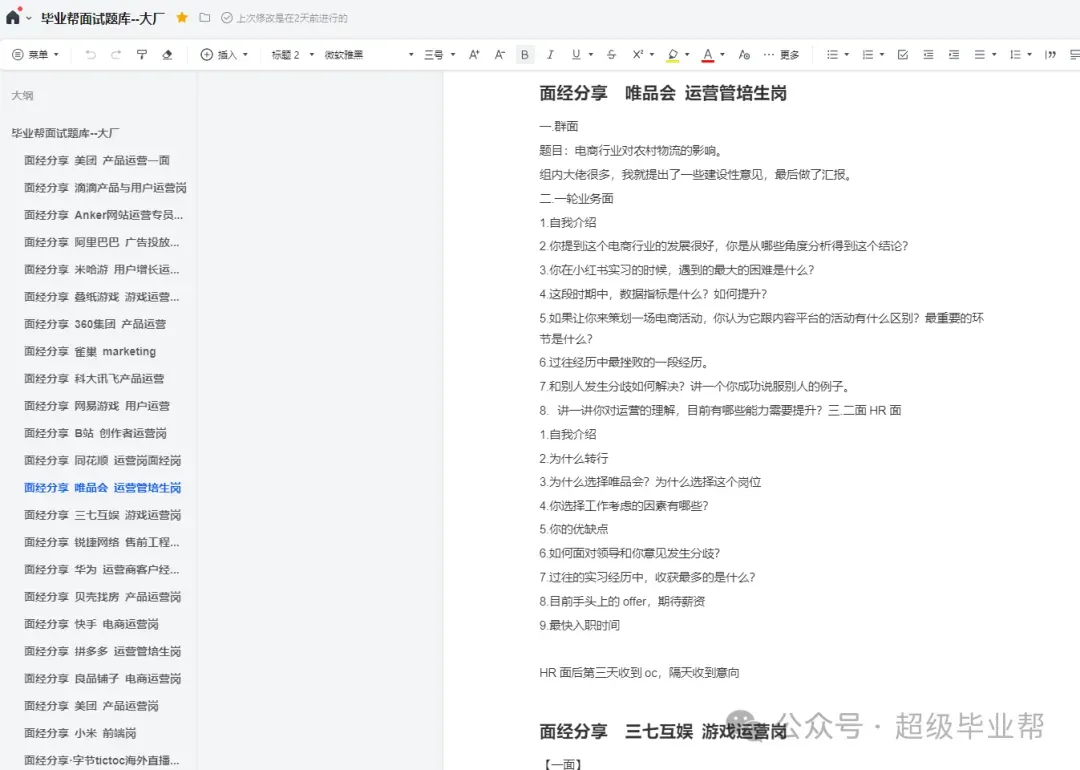Jump to 雀巢 marketing in outline
This screenshot has height=770, width=1080.
(x=90, y=351)
